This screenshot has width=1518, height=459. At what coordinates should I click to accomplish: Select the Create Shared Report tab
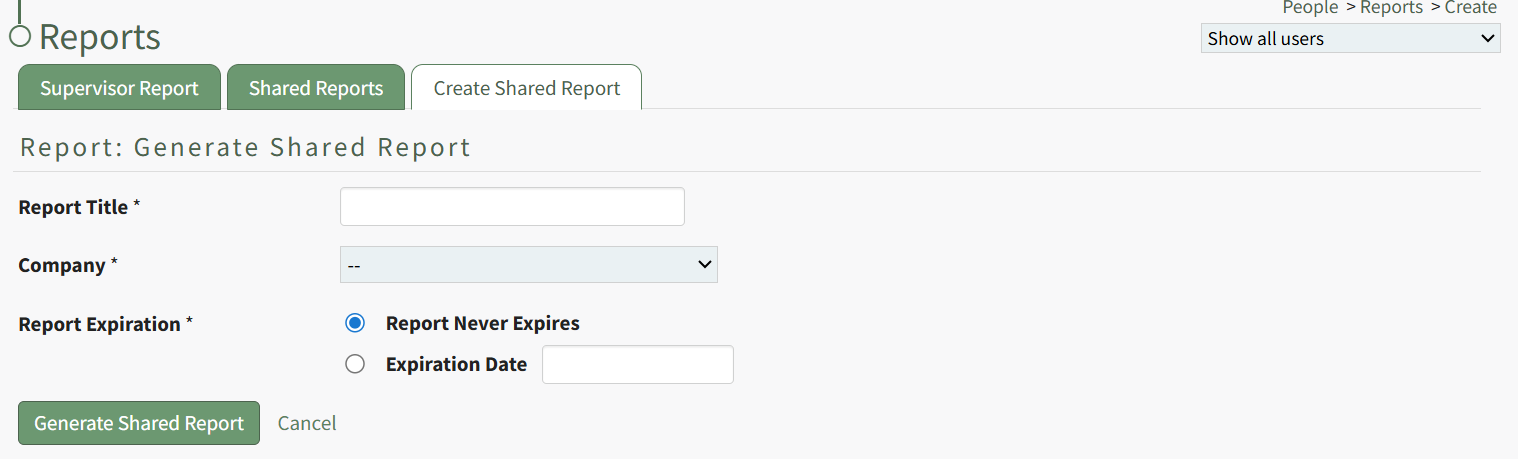[526, 88]
